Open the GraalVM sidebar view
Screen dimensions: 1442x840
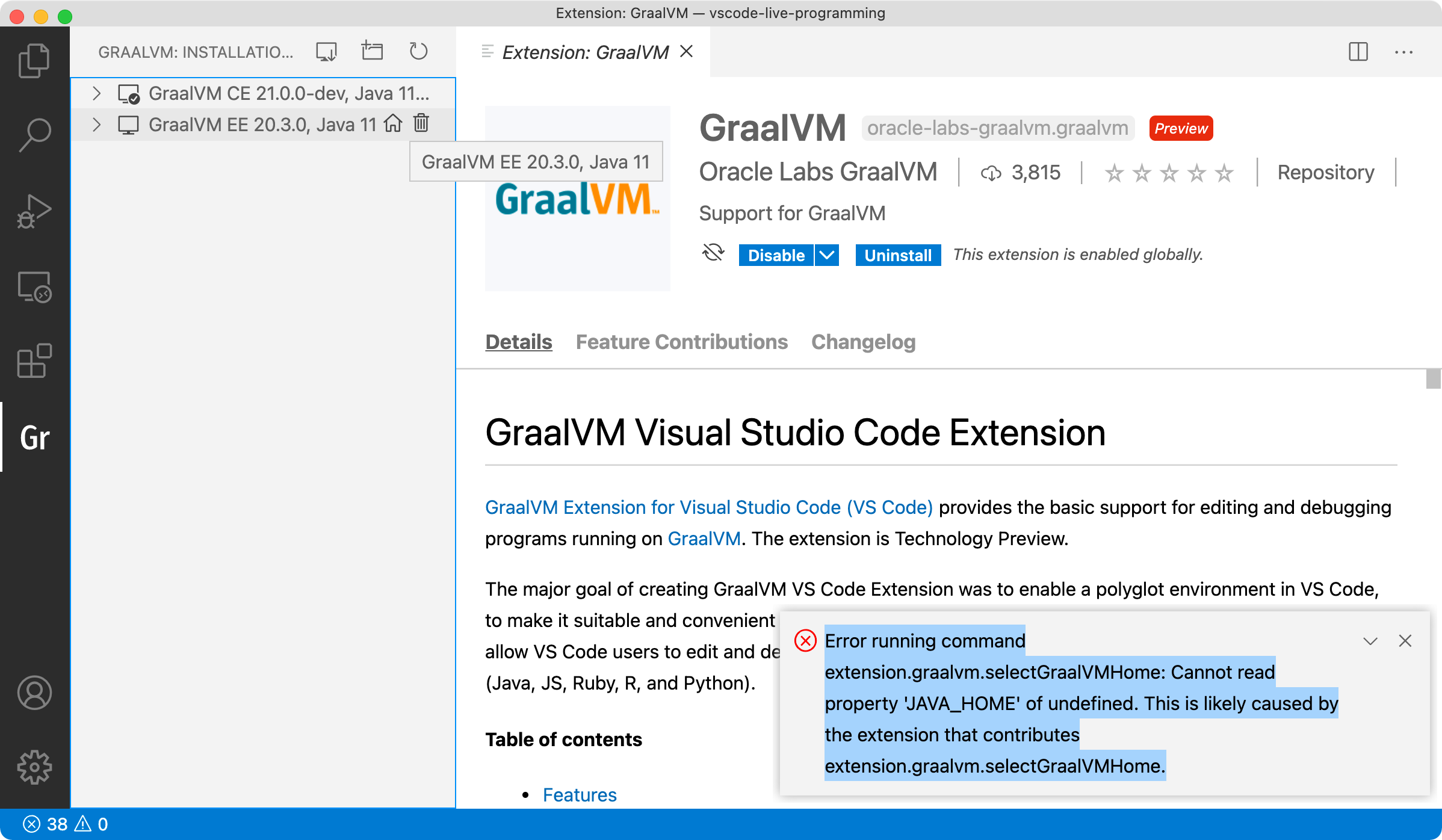click(34, 437)
